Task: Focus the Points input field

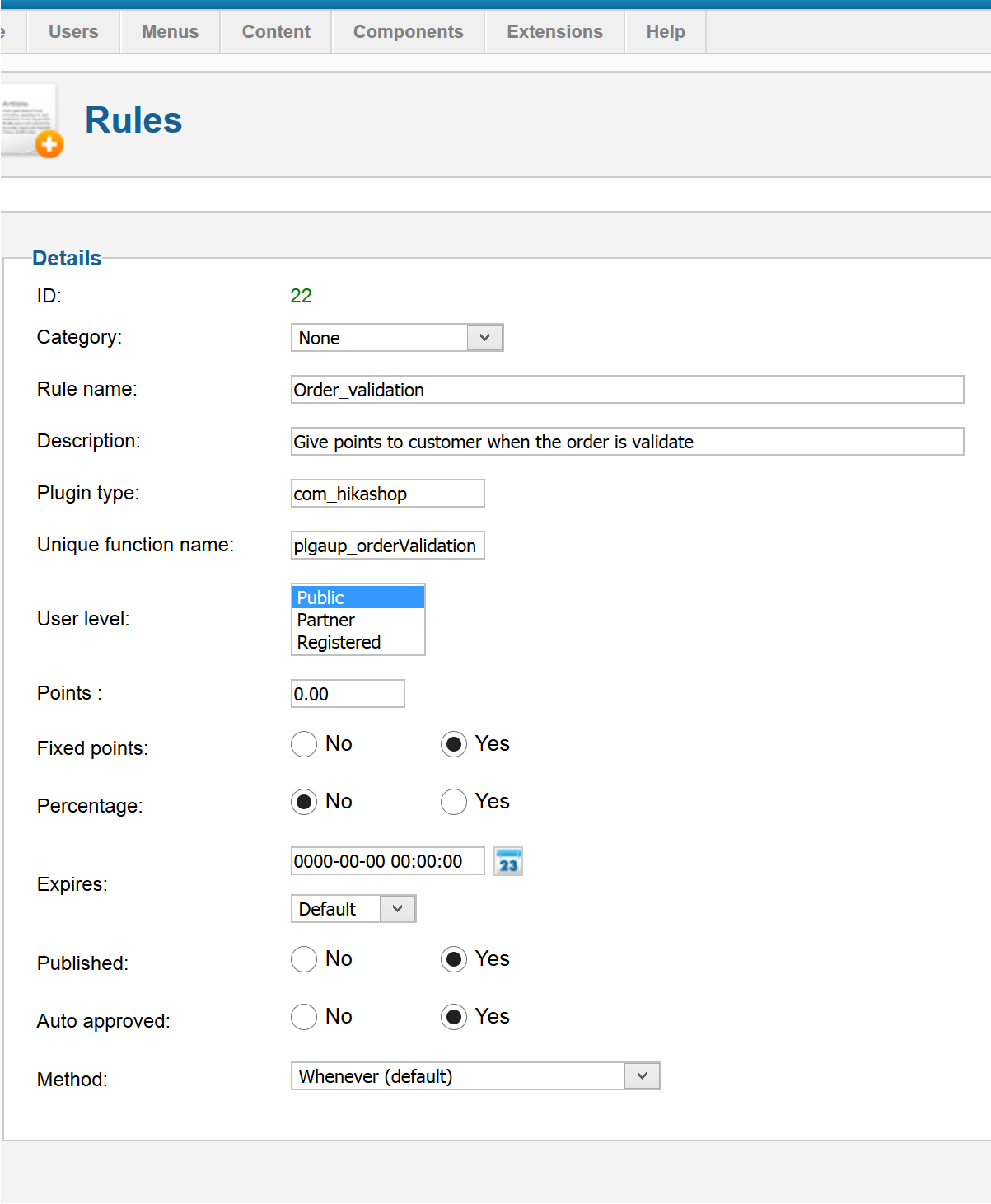Action: pyautogui.click(x=348, y=694)
